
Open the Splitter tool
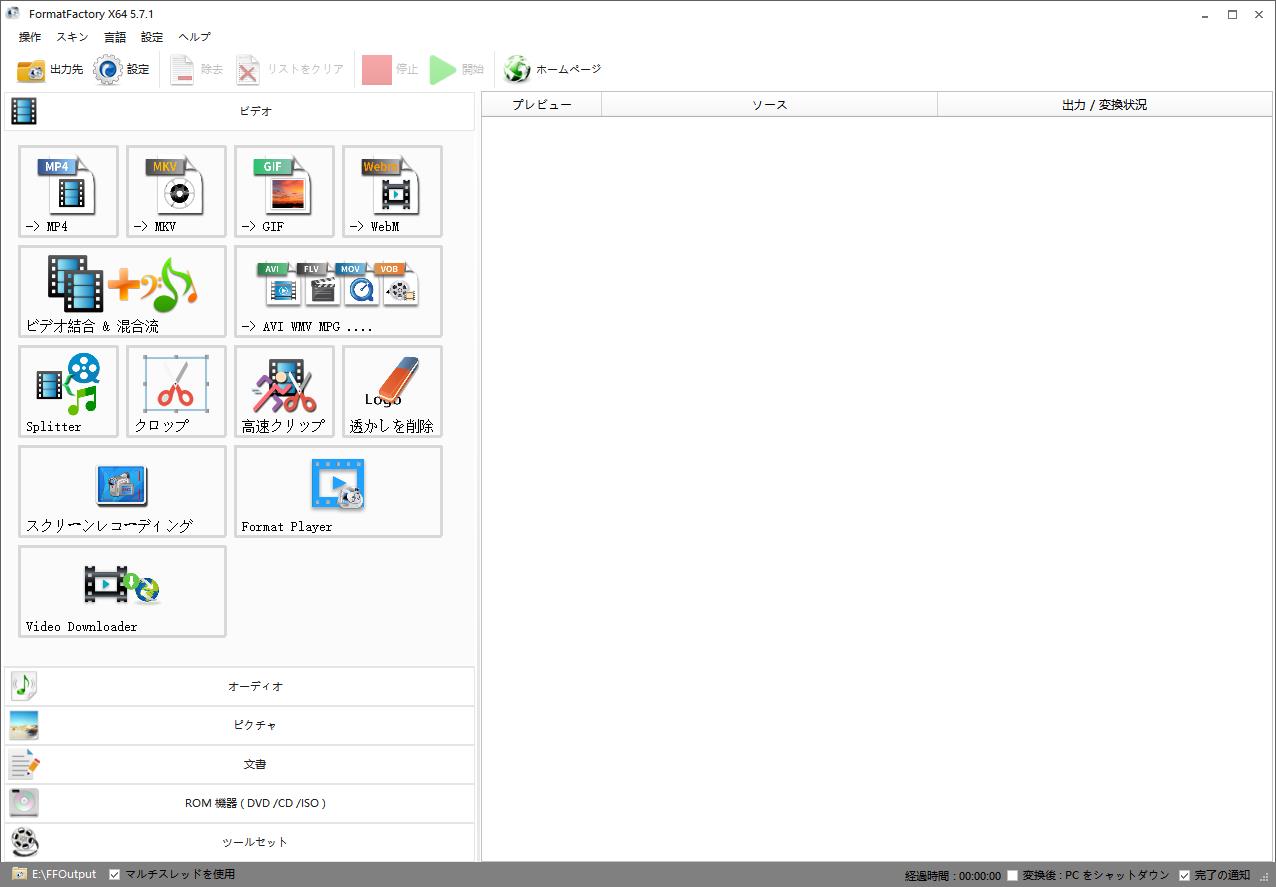(x=68, y=391)
